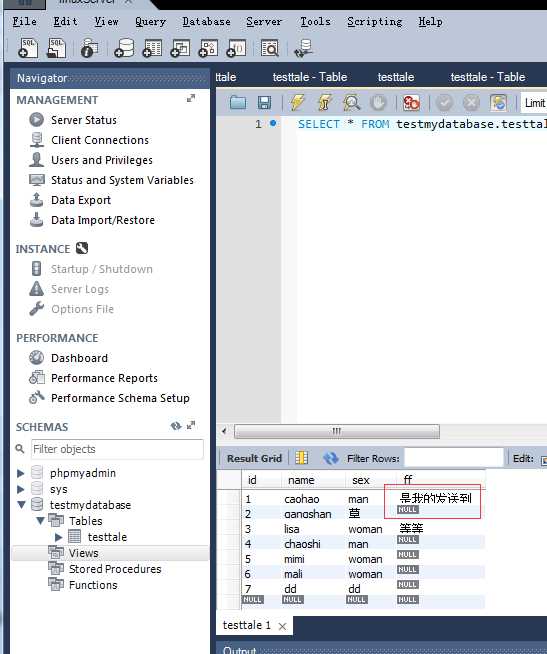Click the editor horizontal scrollbar thumb
Viewport: 547px width, 654px height.
(337, 431)
